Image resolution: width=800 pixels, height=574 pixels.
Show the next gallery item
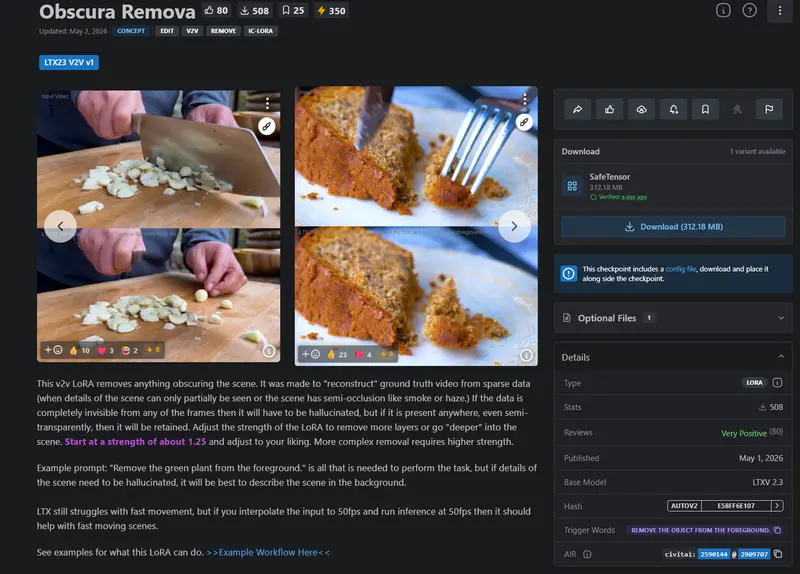coord(514,227)
